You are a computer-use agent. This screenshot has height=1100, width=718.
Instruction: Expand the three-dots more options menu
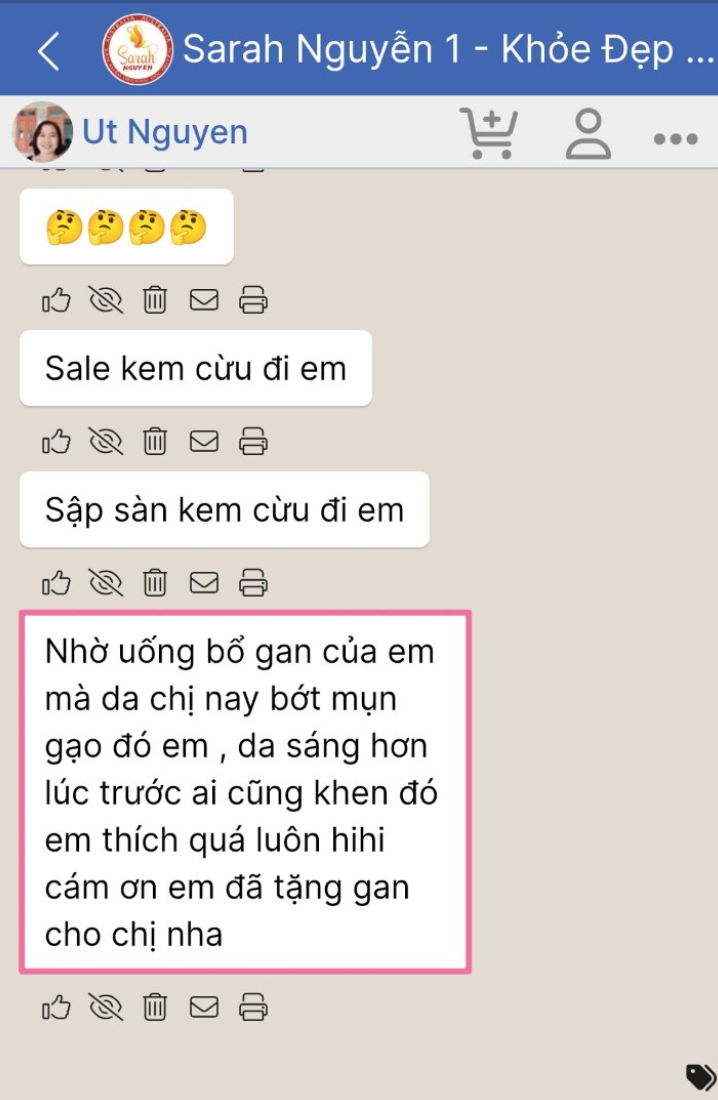coord(675,139)
